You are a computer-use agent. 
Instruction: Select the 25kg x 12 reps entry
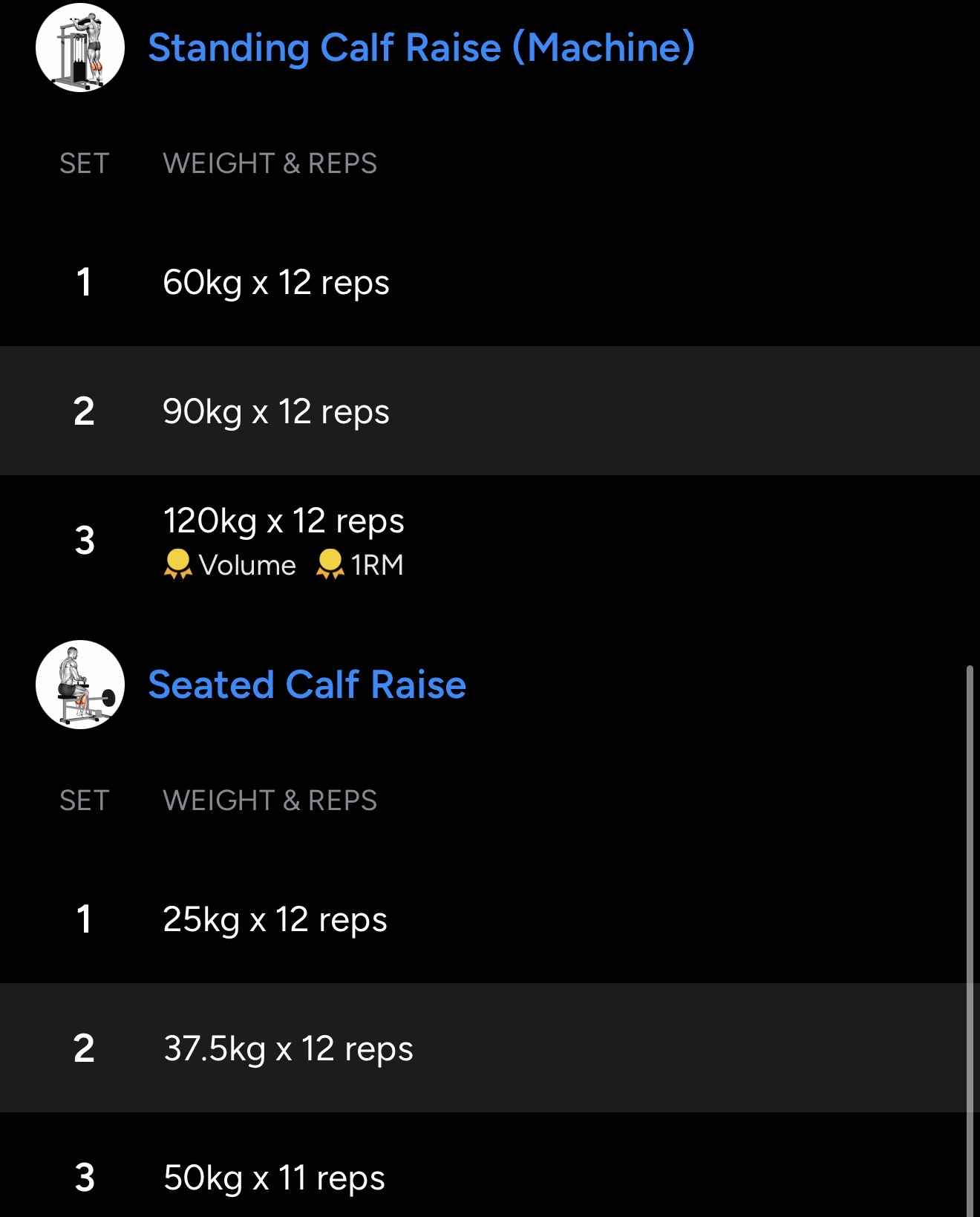[275, 920]
